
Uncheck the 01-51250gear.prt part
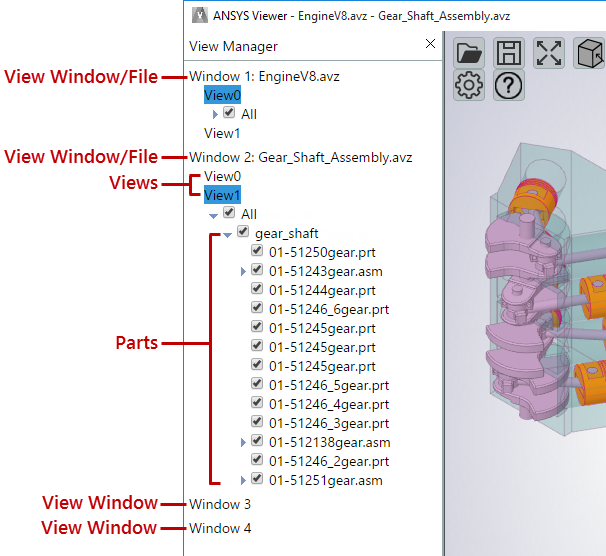click(257, 251)
